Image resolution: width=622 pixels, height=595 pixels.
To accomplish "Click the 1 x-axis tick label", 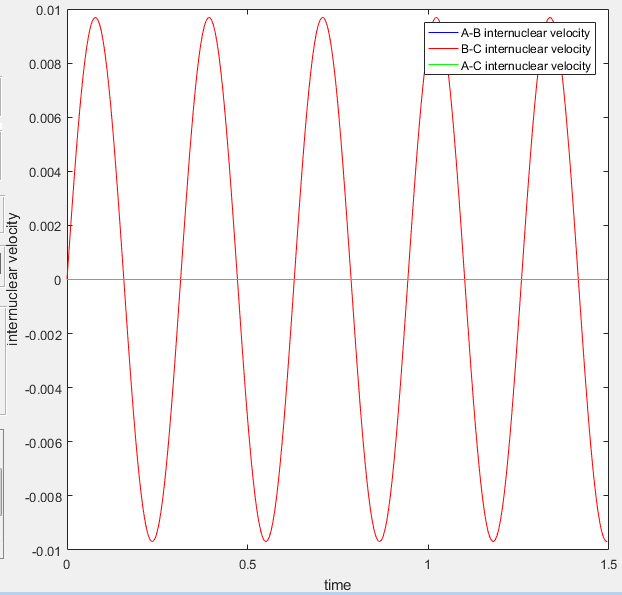I will [x=428, y=564].
